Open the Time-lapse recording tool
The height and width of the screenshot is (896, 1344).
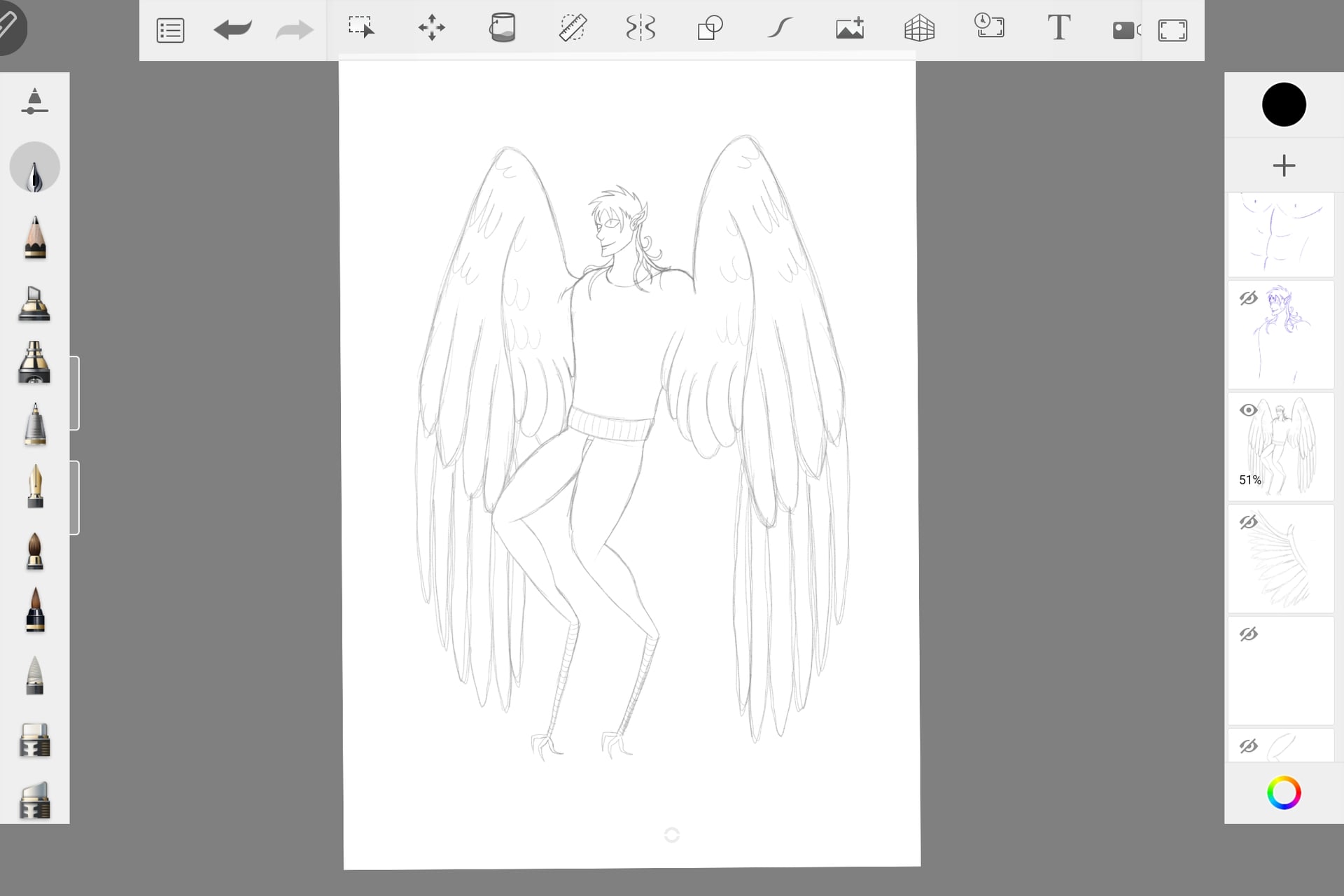[x=989, y=26]
